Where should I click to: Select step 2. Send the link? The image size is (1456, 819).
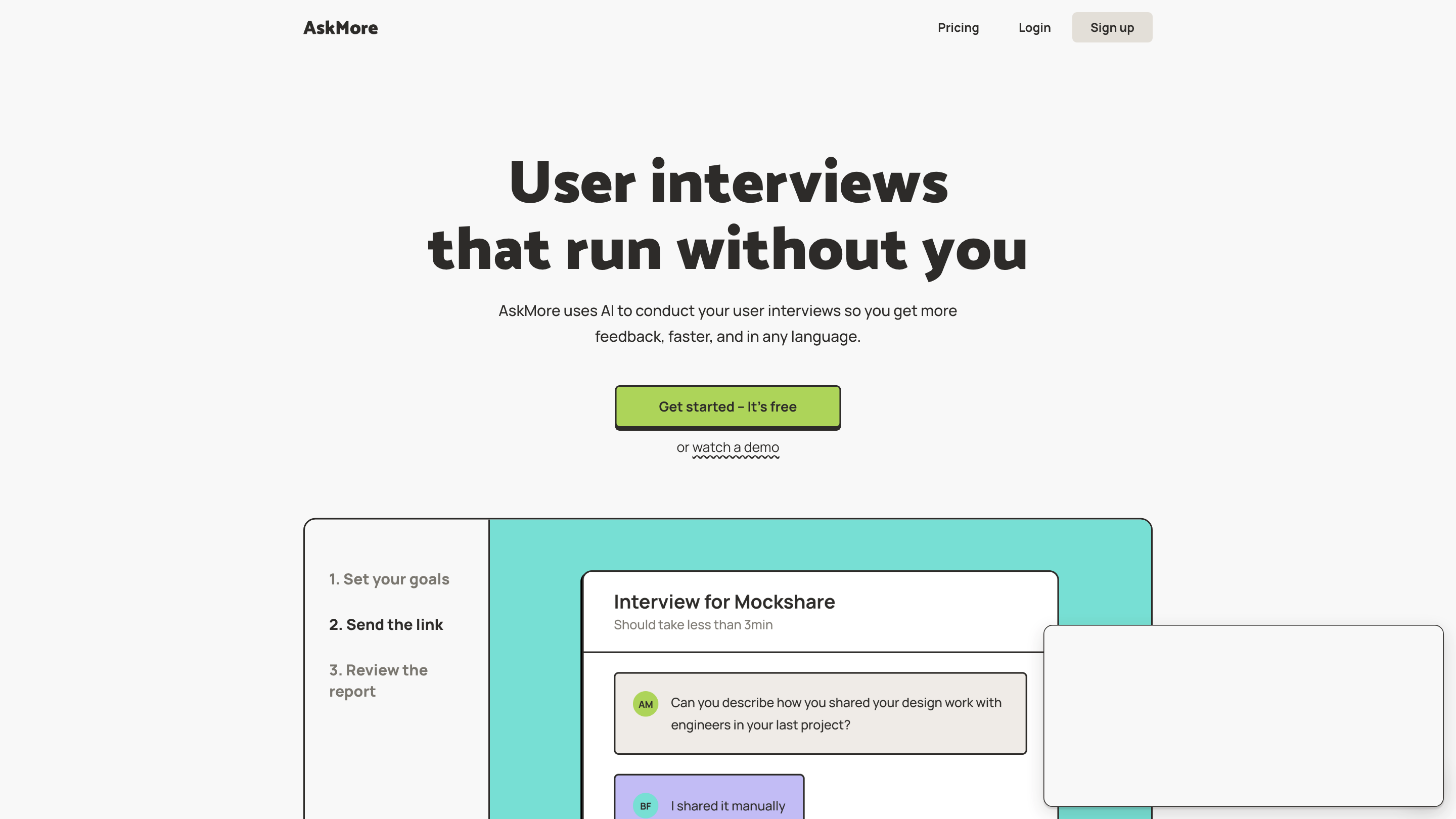pos(386,624)
